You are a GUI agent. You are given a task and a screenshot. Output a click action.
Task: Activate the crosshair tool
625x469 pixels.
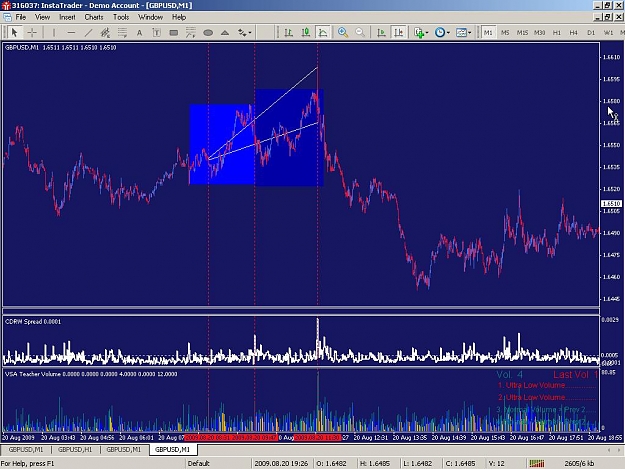(x=32, y=32)
